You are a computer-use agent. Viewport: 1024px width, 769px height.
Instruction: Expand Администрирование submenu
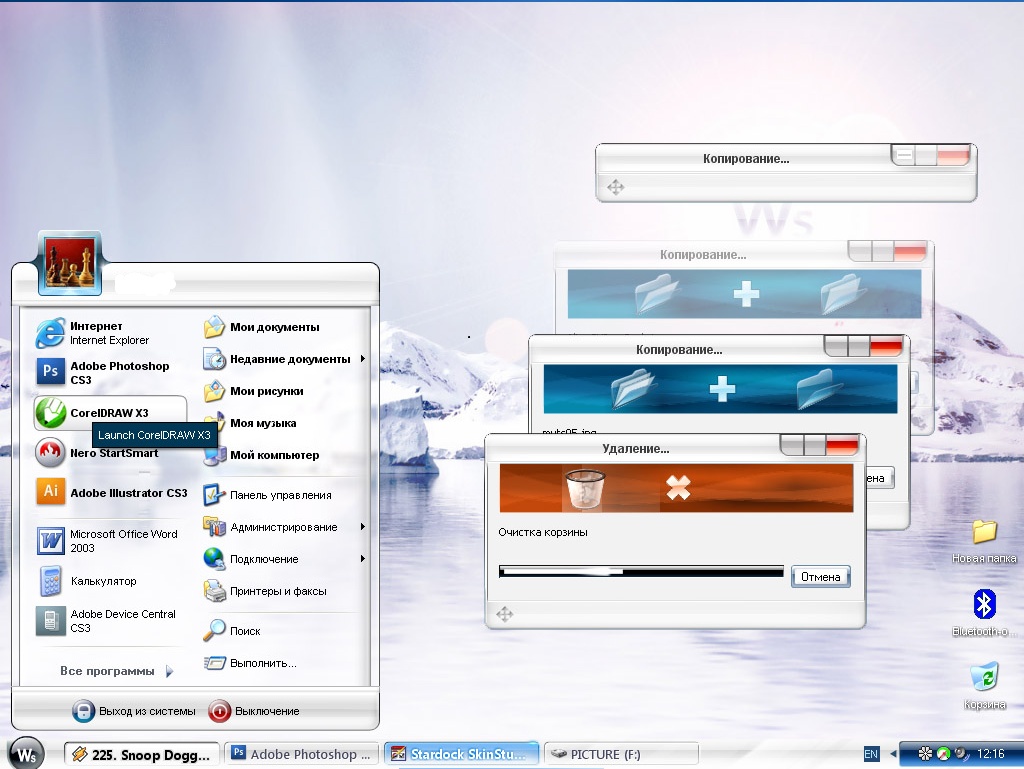click(285, 527)
